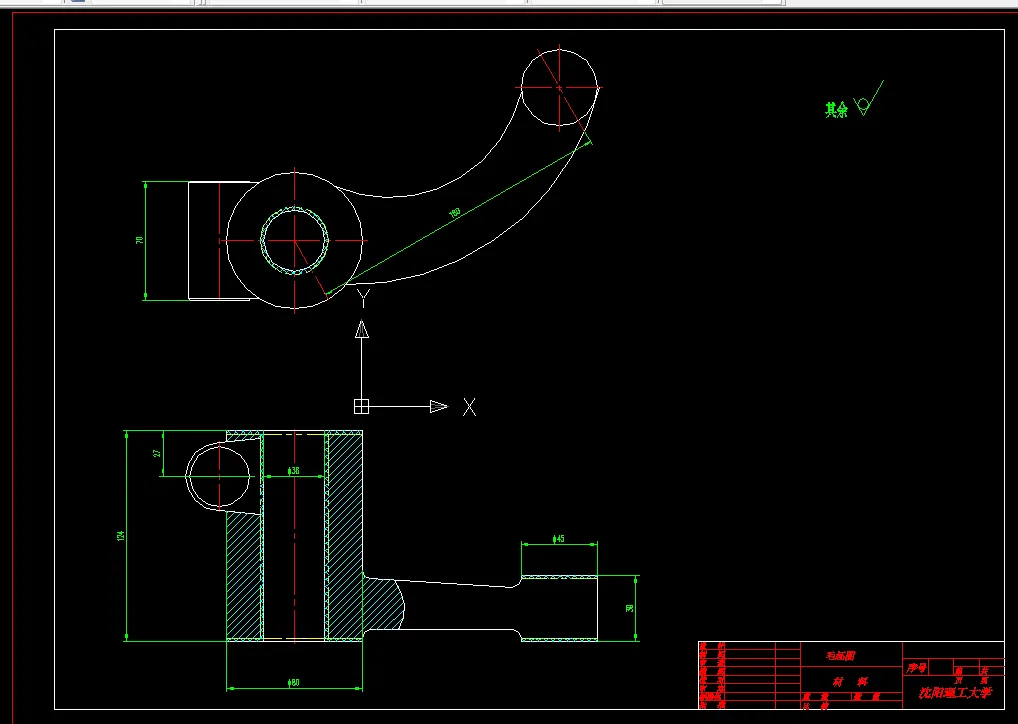Select the 70 dimension text
The width and height of the screenshot is (1018, 724).
click(139, 240)
